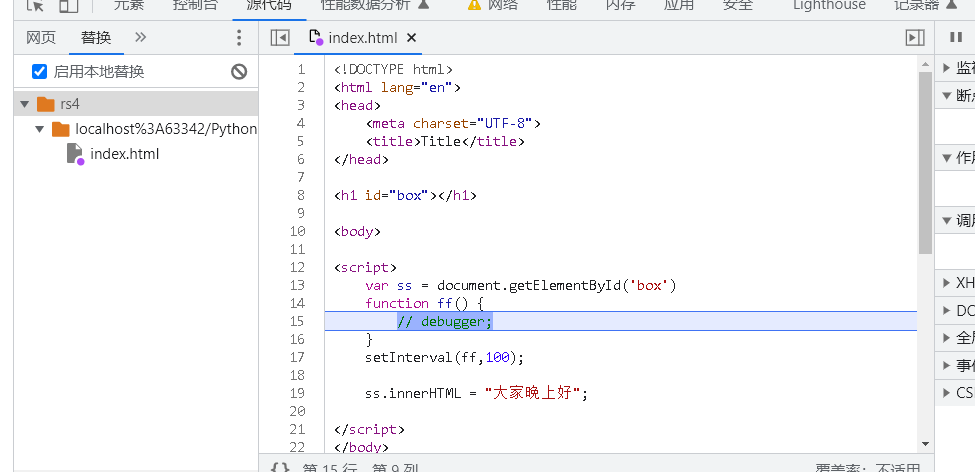Select the 替换 navigator tab
The width and height of the screenshot is (975, 472).
click(96, 38)
